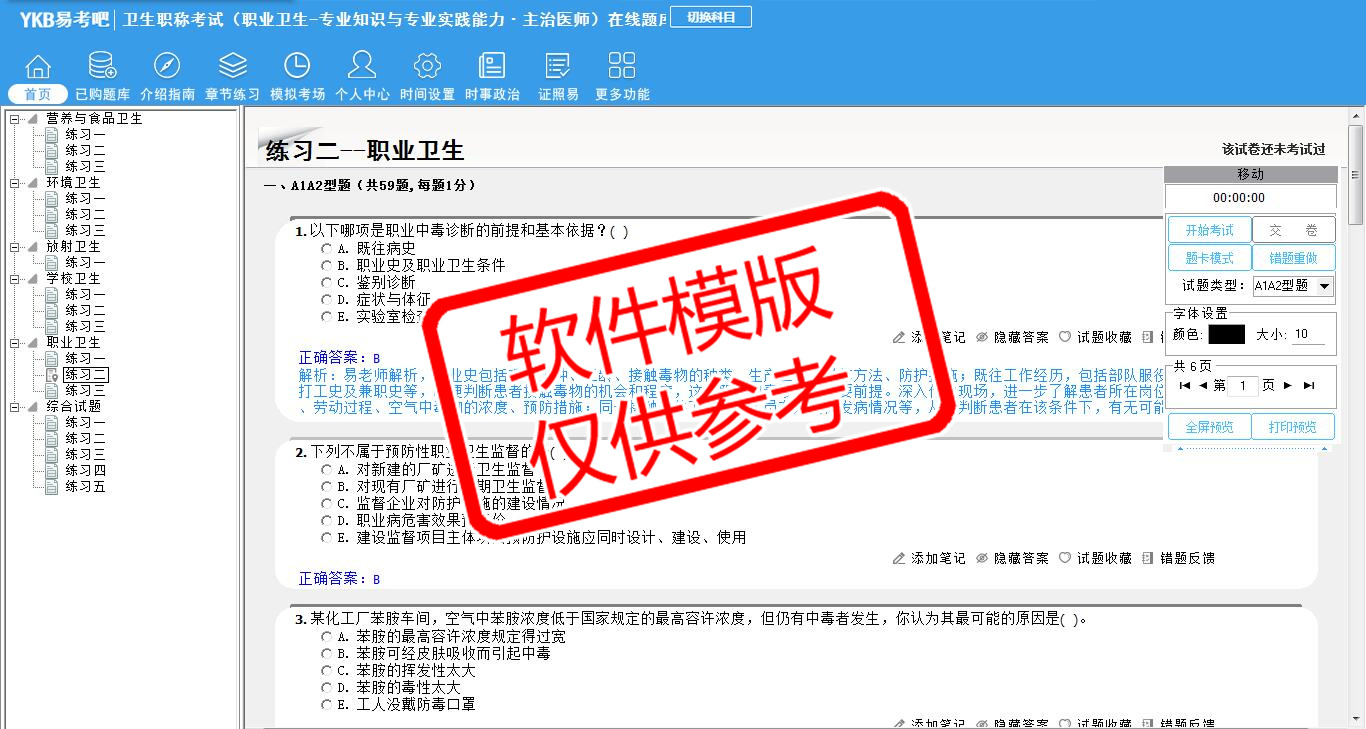Pick option B 苯胺可经皮肤吸收而引起中毒
Image resolution: width=1366 pixels, height=729 pixels.
[x=326, y=653]
